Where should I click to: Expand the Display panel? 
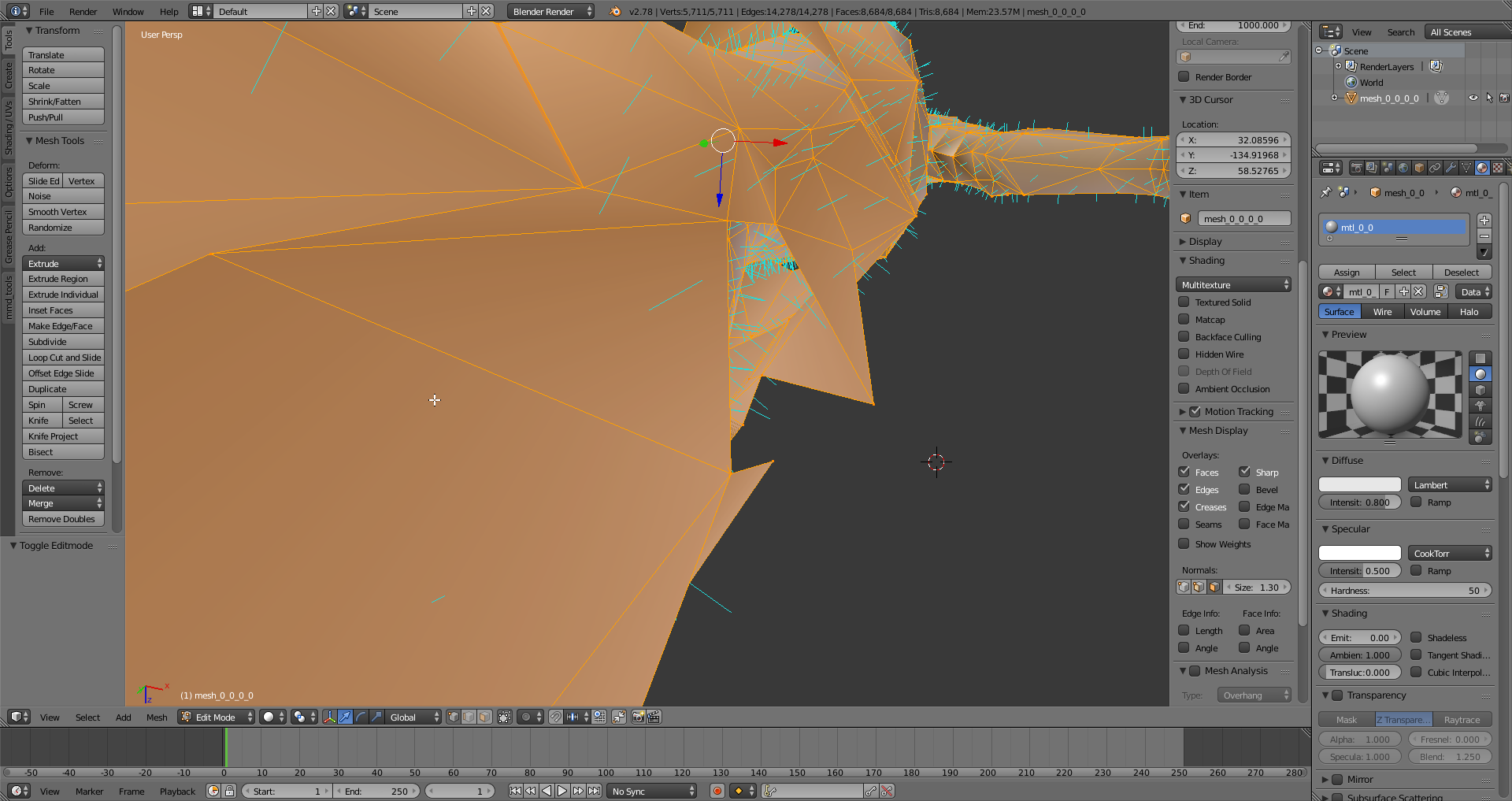click(x=1205, y=242)
